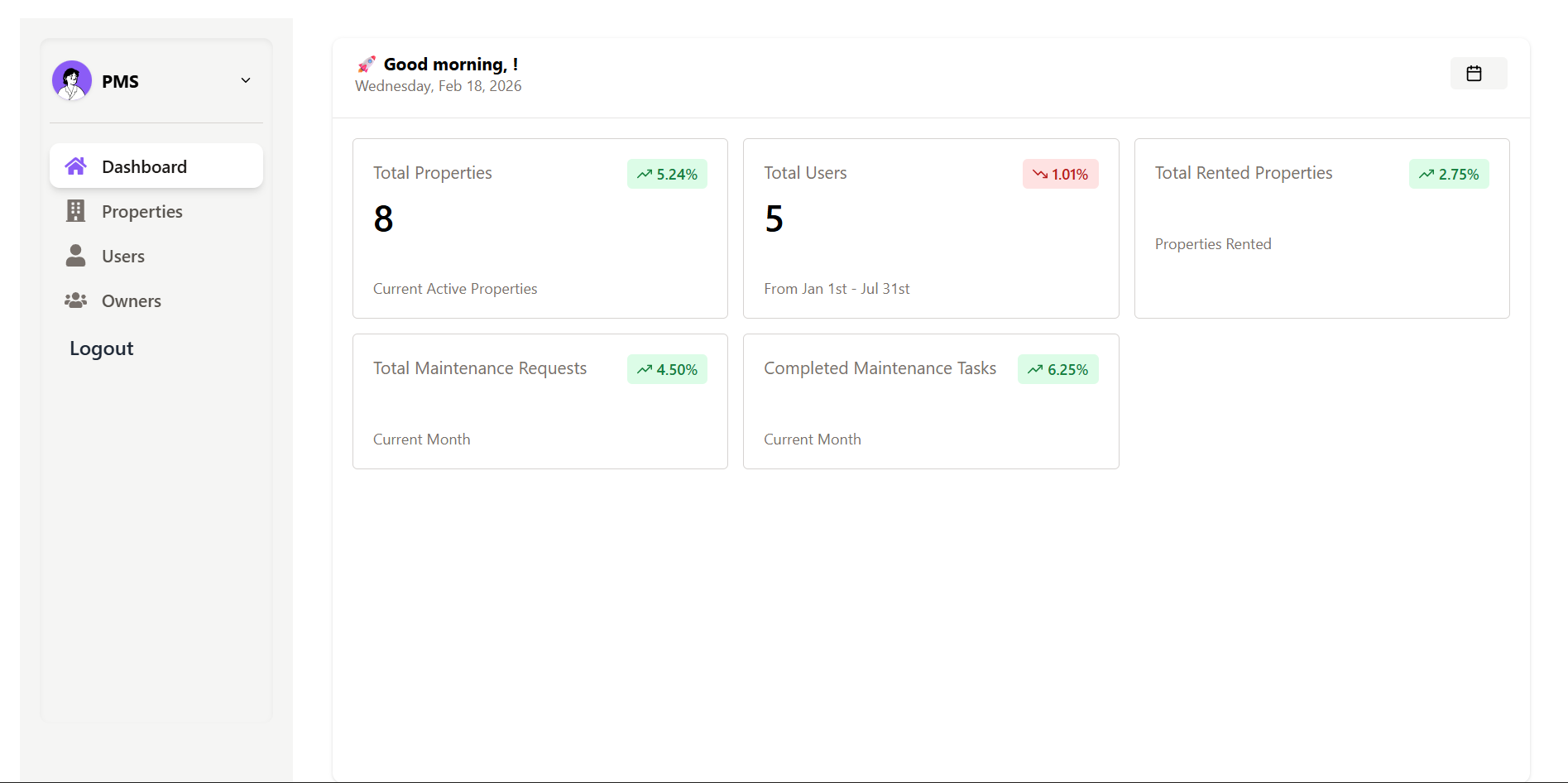Click the upward trend arrow in Total Properties badge
1568x783 pixels.
click(646, 174)
